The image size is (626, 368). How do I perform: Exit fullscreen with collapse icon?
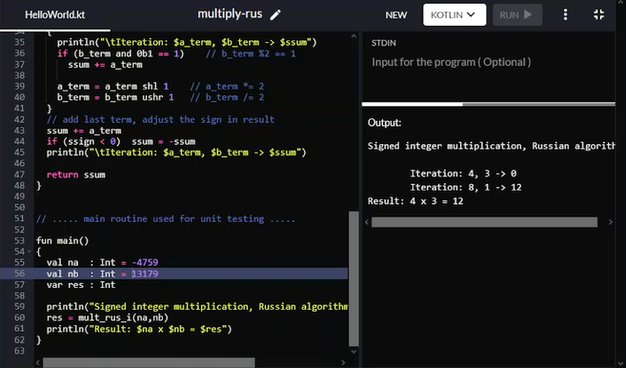point(598,15)
